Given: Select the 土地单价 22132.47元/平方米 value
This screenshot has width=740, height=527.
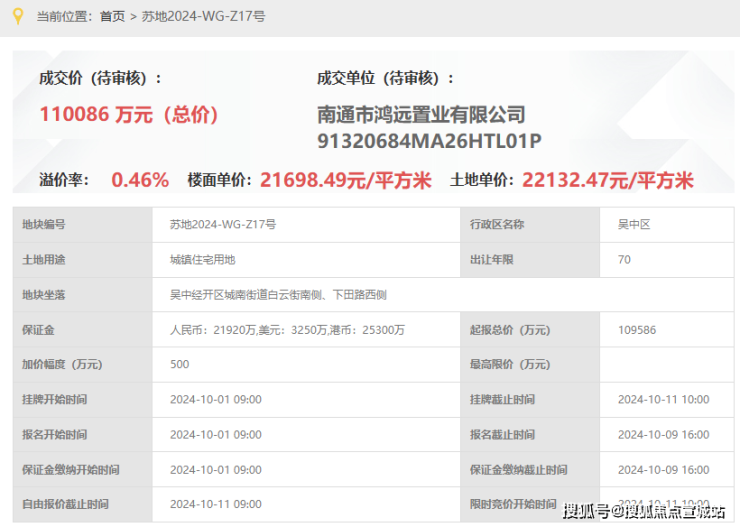Looking at the screenshot, I should pos(608,180).
